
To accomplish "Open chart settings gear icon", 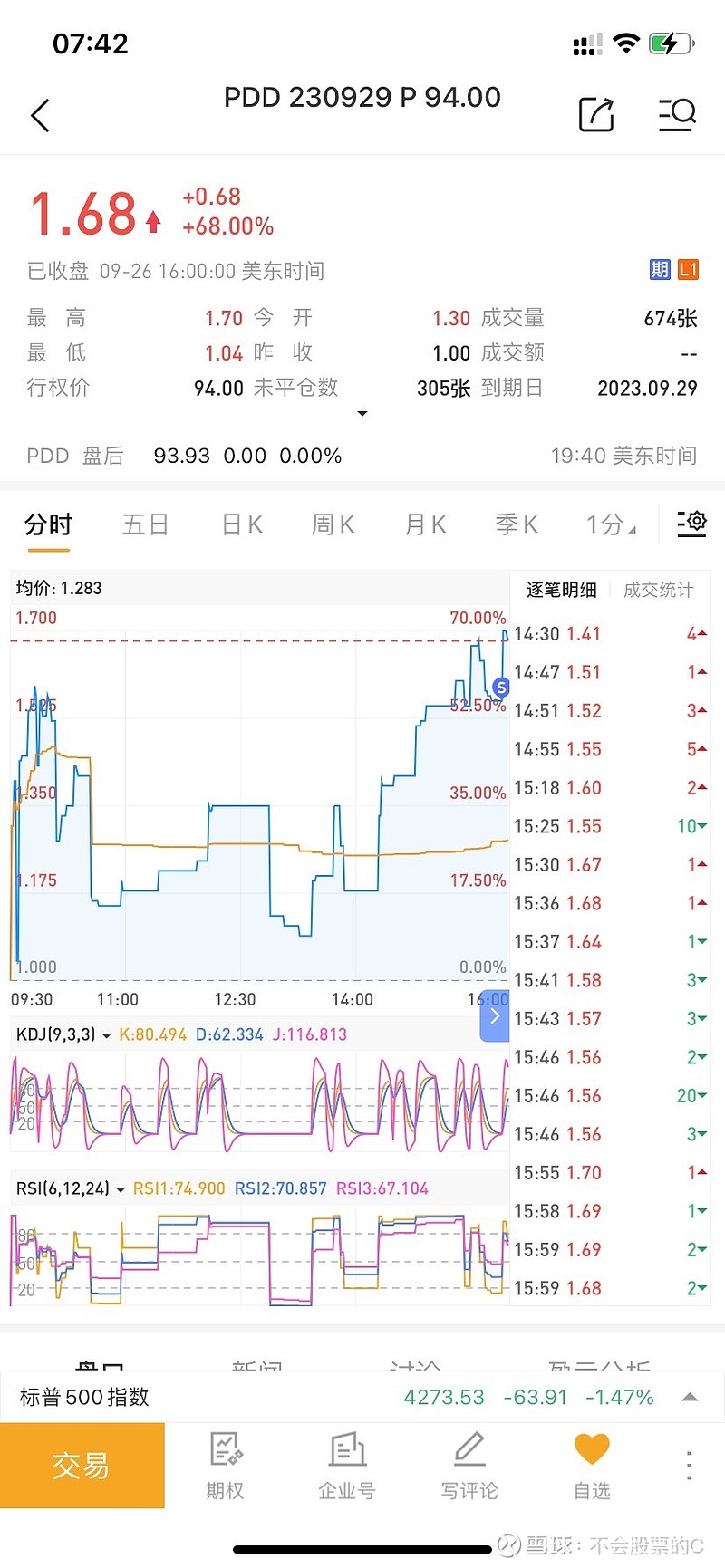I will tap(691, 523).
